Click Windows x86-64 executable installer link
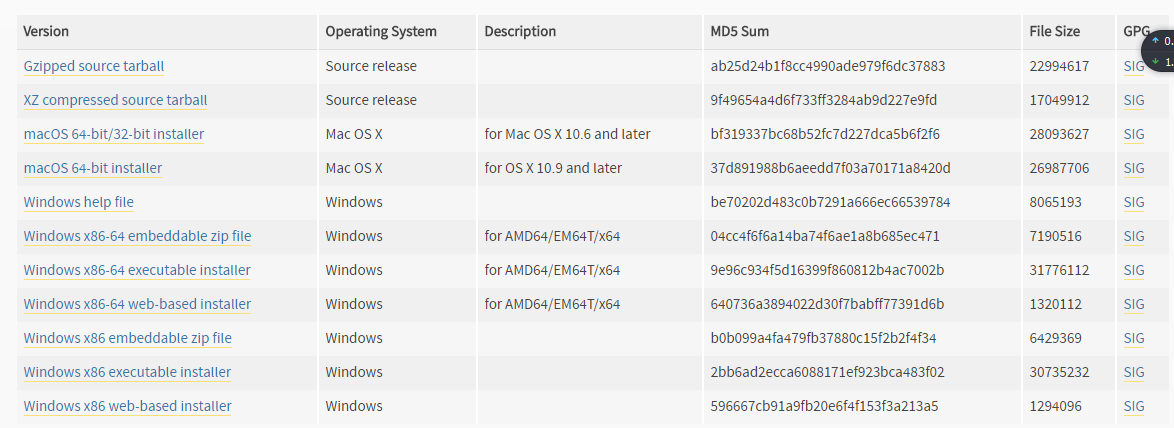 click(x=137, y=270)
